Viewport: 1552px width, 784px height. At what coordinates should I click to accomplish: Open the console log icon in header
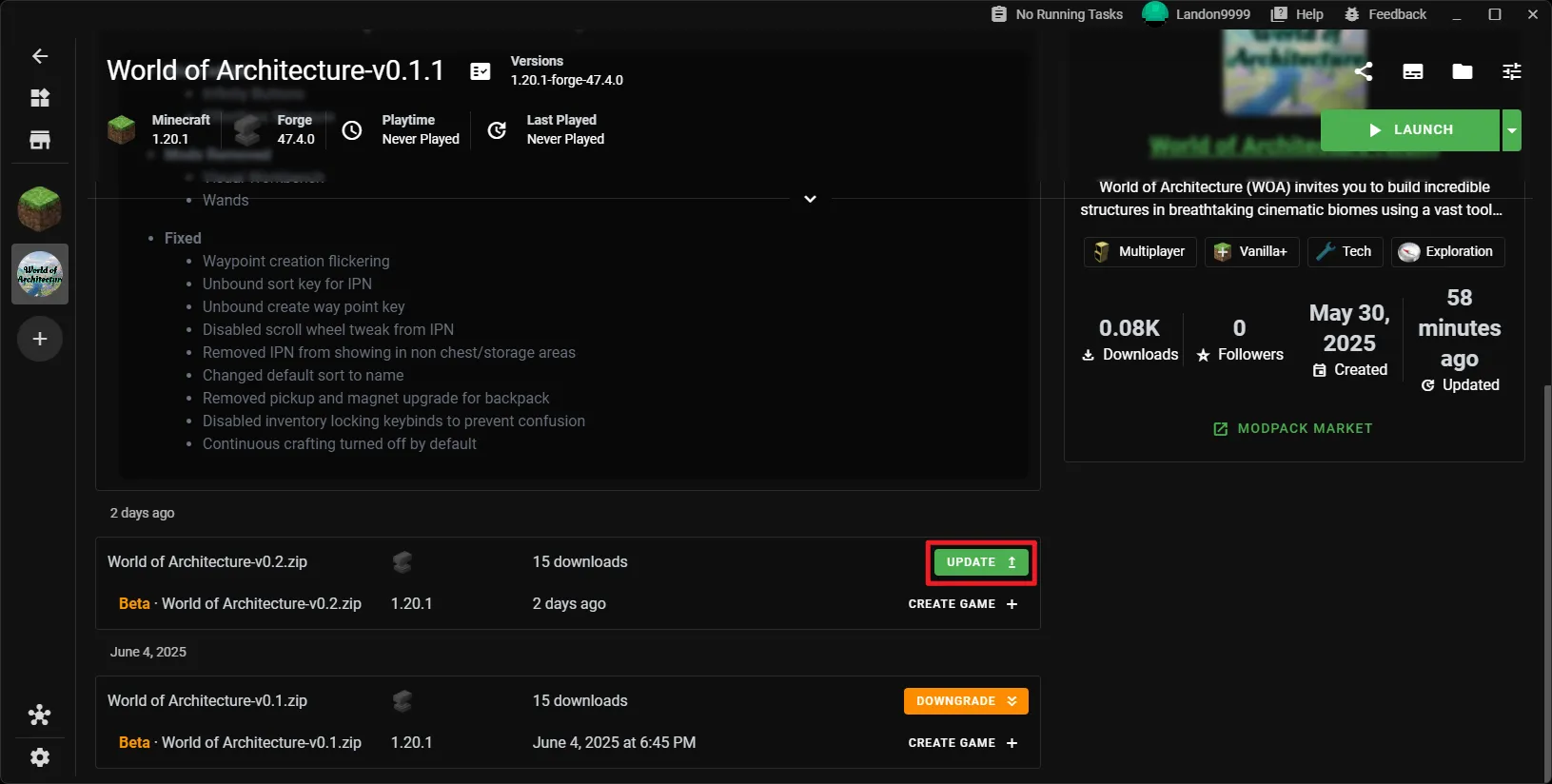[1413, 71]
